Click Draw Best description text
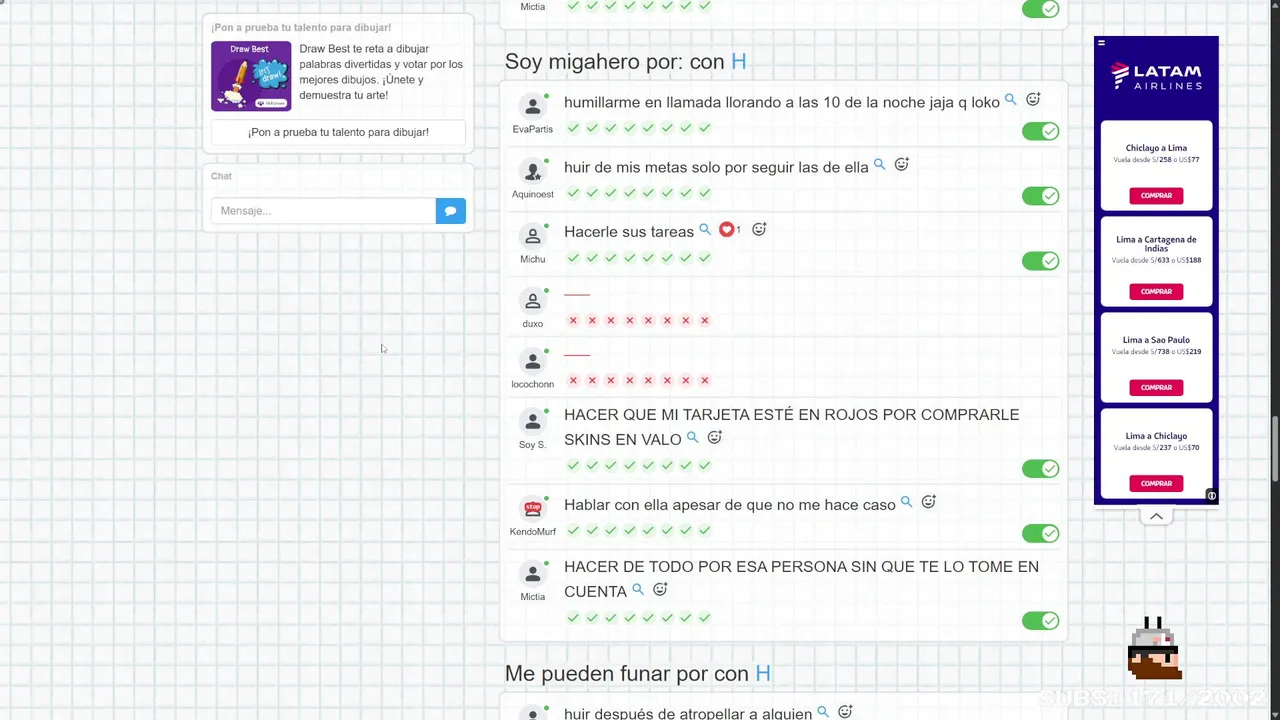The height and width of the screenshot is (720, 1280). [x=381, y=72]
